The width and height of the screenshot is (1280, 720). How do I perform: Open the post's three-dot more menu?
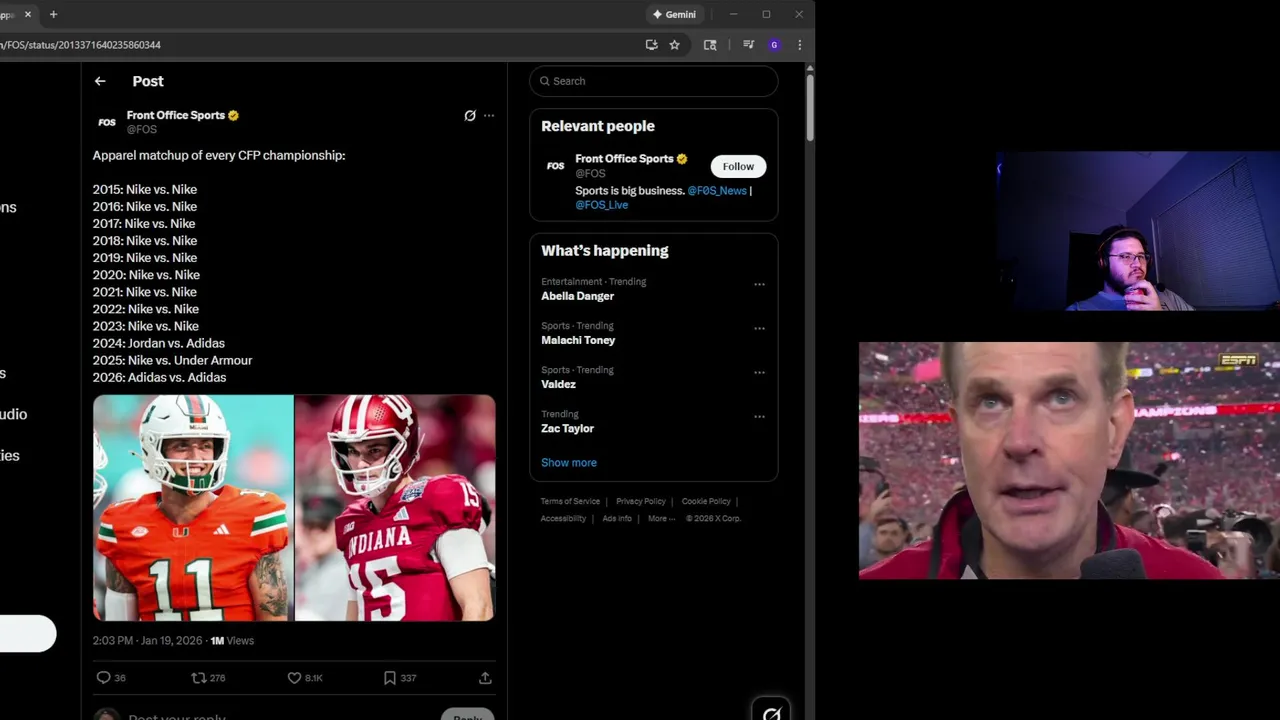[x=489, y=116]
